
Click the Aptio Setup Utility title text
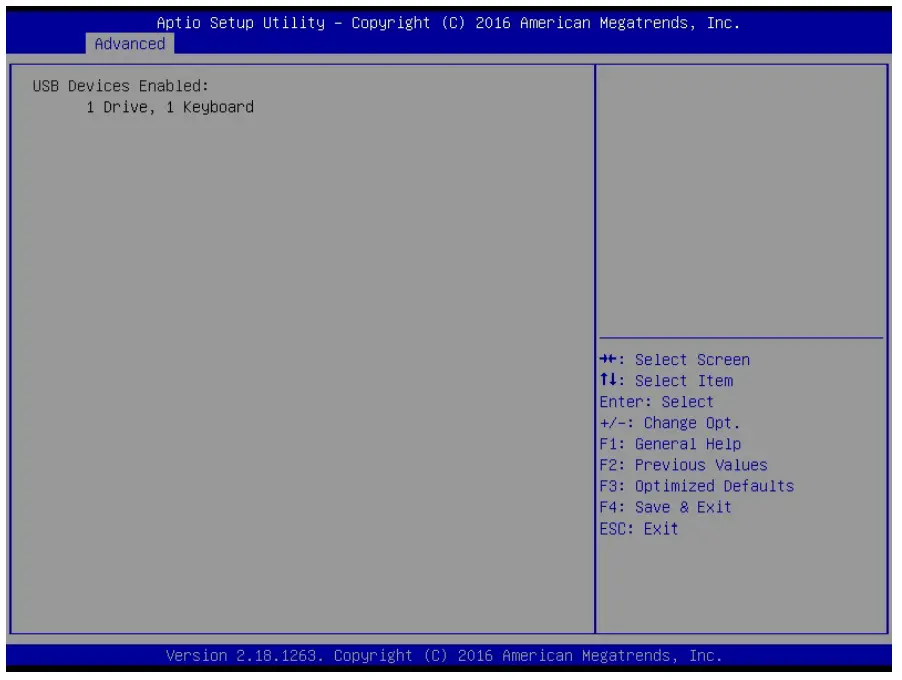click(x=448, y=23)
